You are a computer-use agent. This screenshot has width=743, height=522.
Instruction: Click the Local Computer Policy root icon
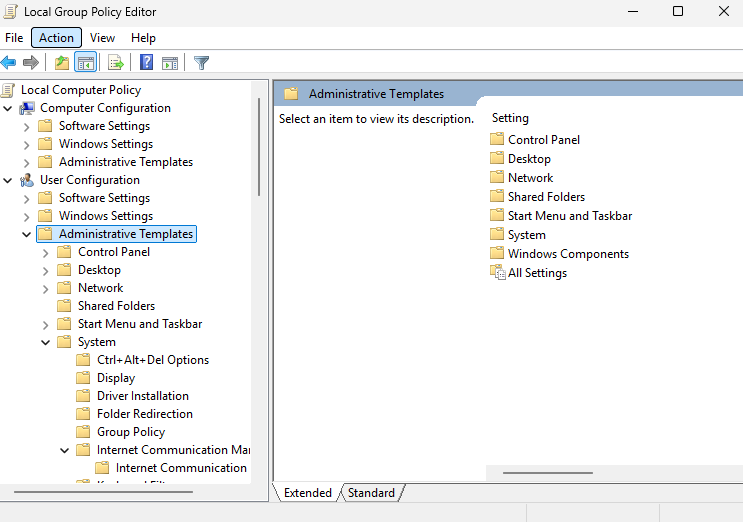point(9,90)
